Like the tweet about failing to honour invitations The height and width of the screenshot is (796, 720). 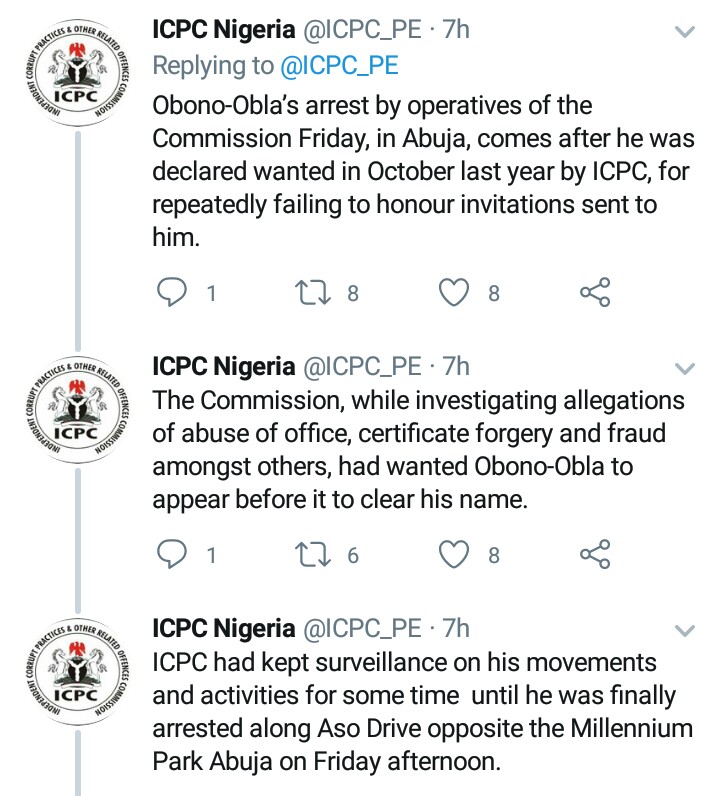(x=455, y=292)
